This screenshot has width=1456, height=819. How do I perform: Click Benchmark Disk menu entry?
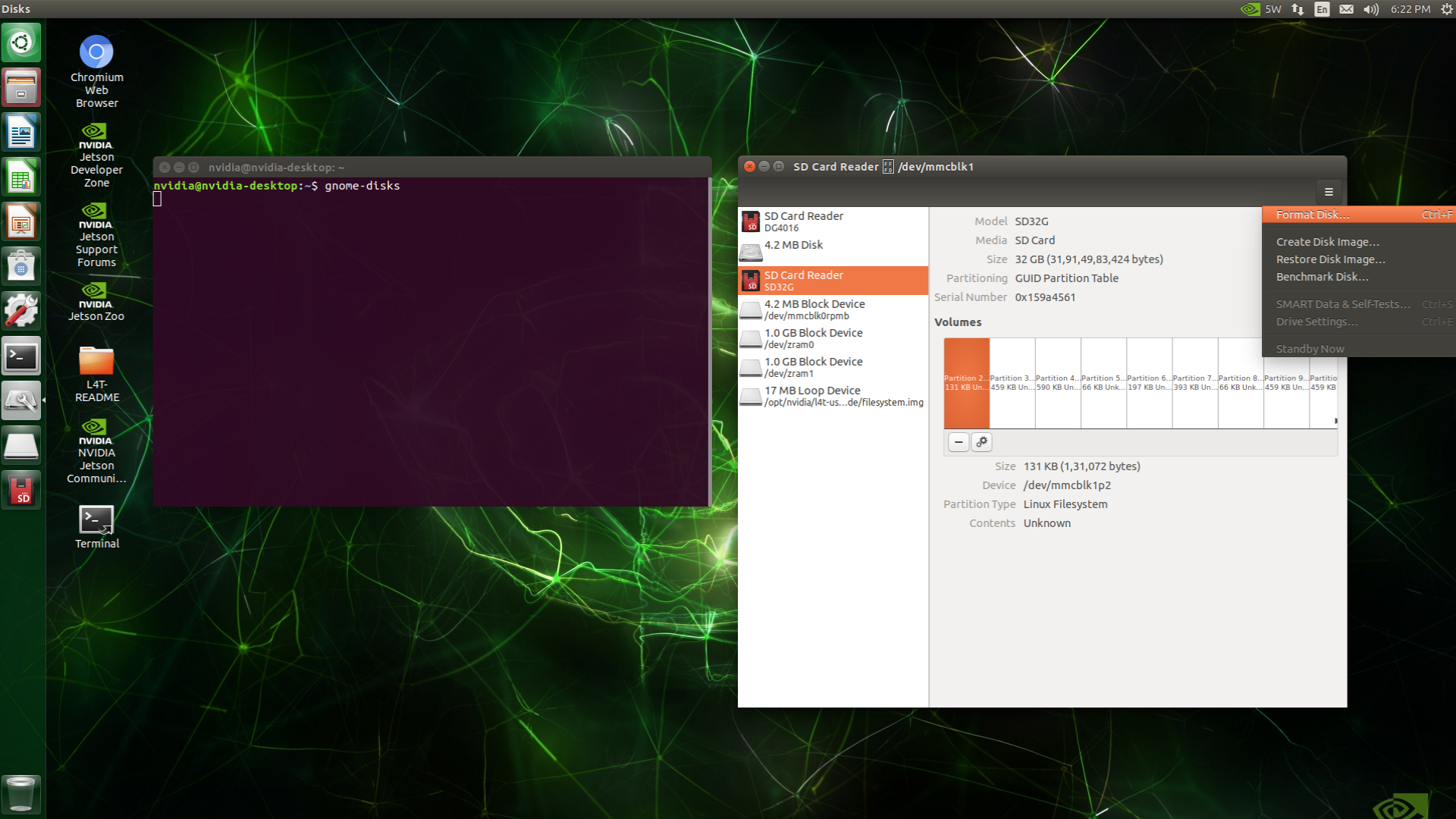coord(1322,277)
